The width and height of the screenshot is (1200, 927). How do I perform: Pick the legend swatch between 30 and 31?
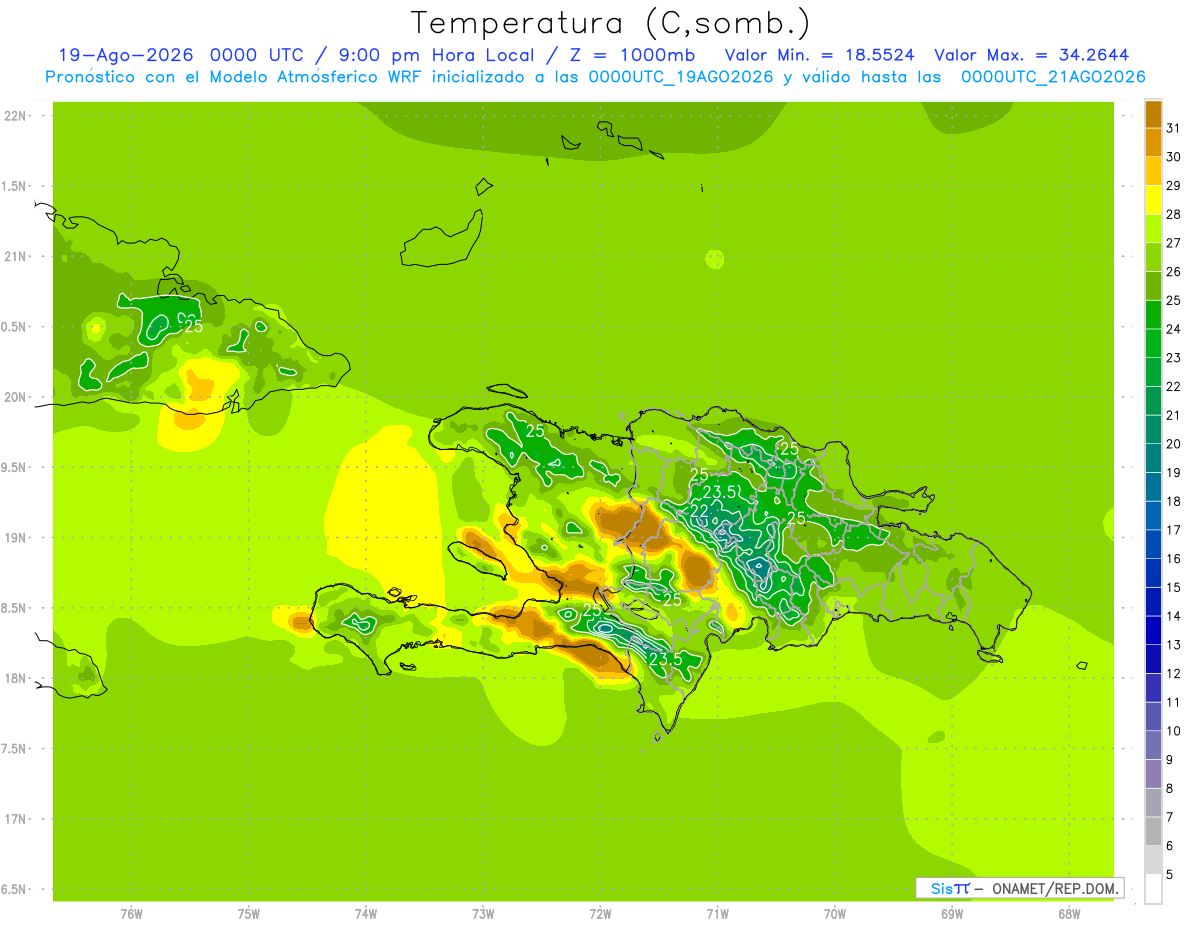click(x=1153, y=142)
